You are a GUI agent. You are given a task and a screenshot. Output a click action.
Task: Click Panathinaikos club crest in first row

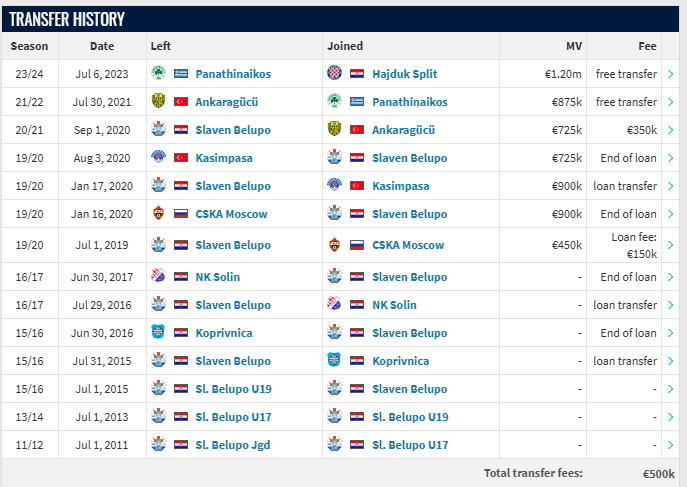click(158, 73)
